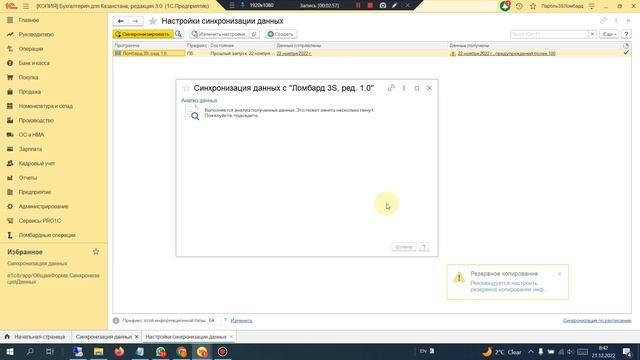
Task: Click the Отмена button in dialog
Action: pyautogui.click(x=404, y=247)
